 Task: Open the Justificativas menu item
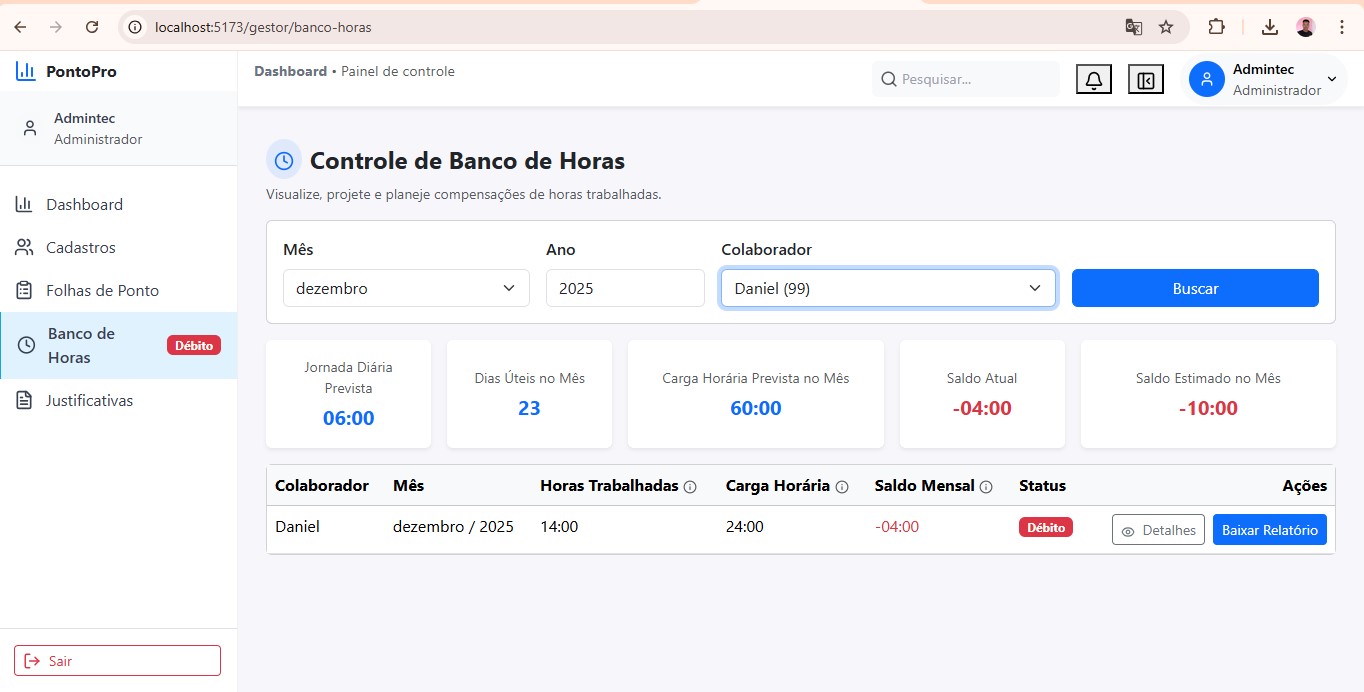pos(90,400)
